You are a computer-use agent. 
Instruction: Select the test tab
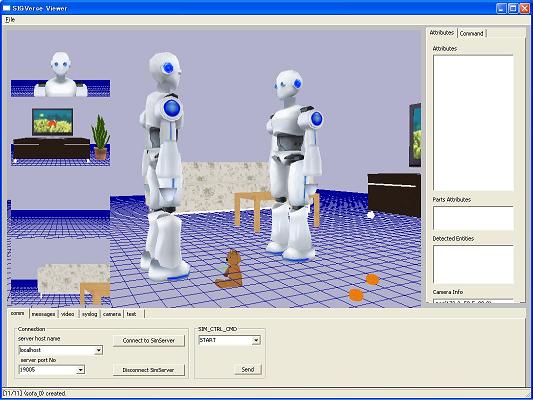pos(132,314)
